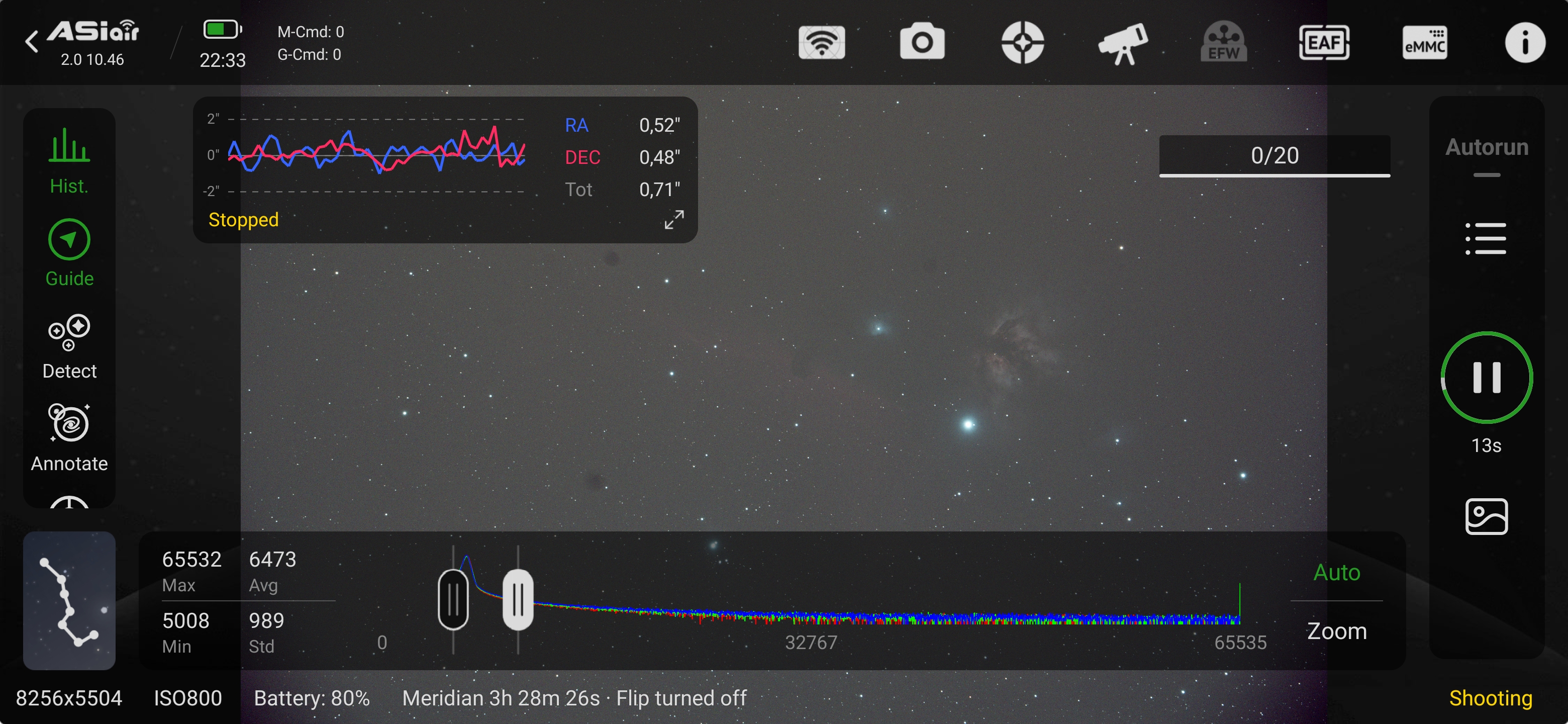Select the Detect stars tool

coord(69,346)
